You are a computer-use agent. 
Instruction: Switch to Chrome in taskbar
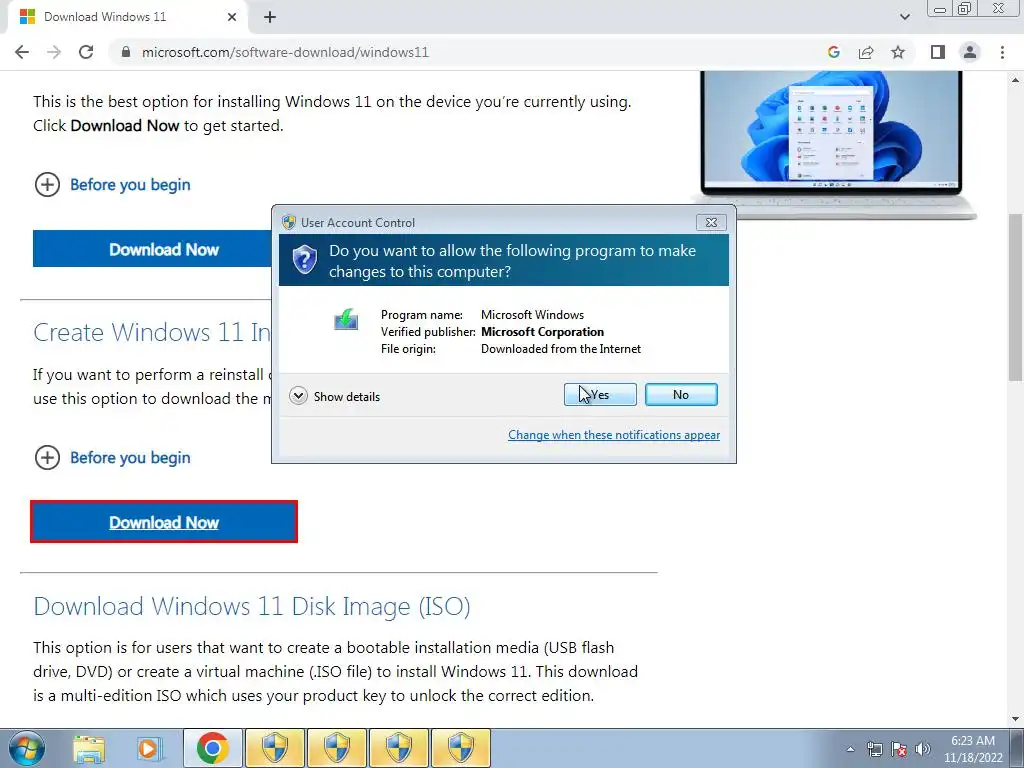(x=212, y=748)
